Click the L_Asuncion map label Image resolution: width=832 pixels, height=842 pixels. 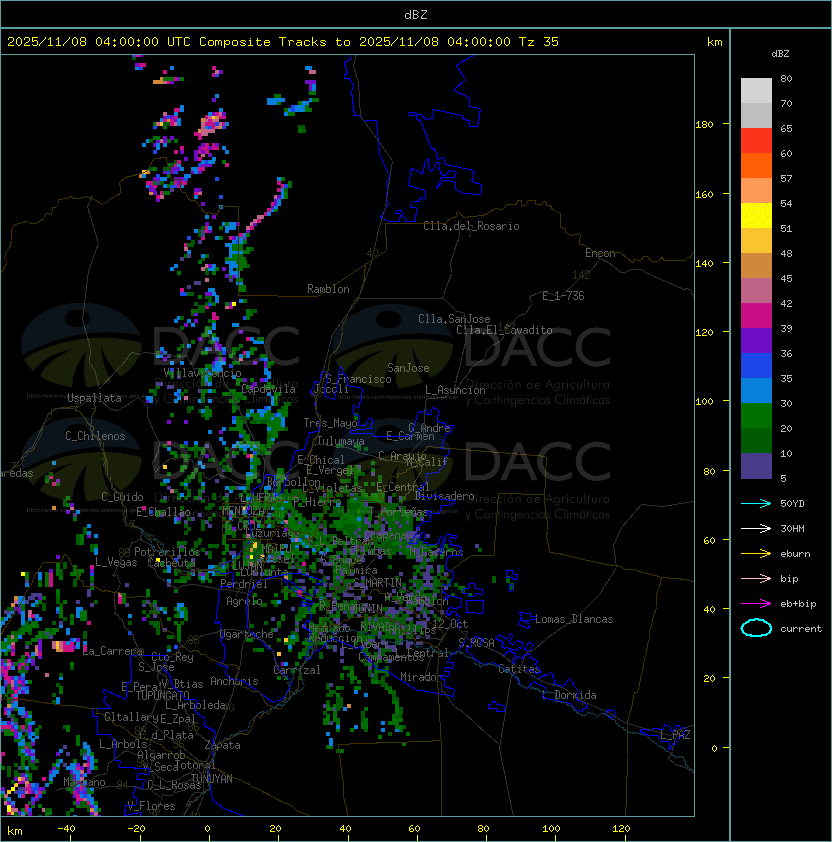coord(455,390)
